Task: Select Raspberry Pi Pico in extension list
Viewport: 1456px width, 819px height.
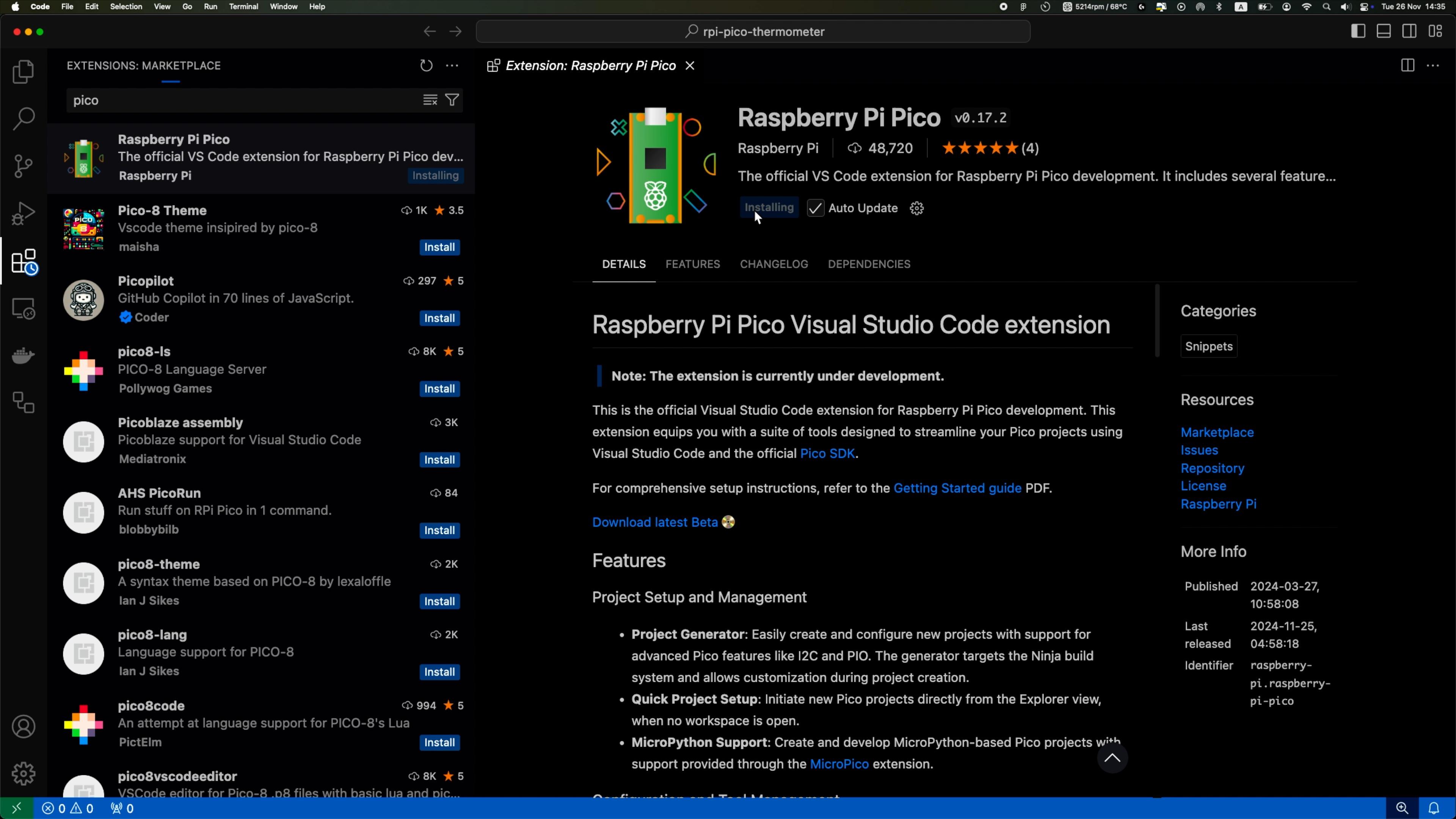Action: [261, 158]
